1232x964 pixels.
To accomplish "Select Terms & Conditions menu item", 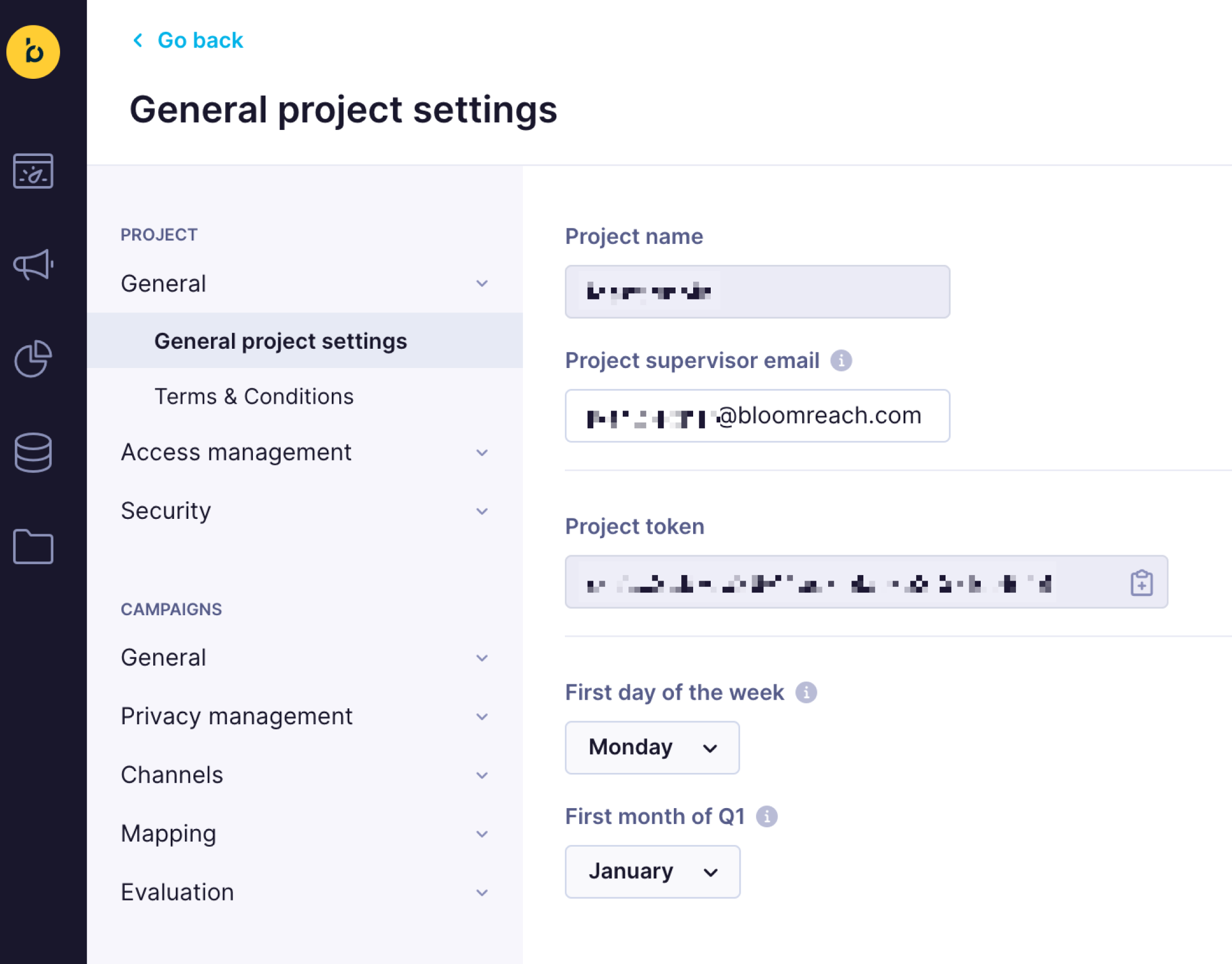I will click(254, 396).
